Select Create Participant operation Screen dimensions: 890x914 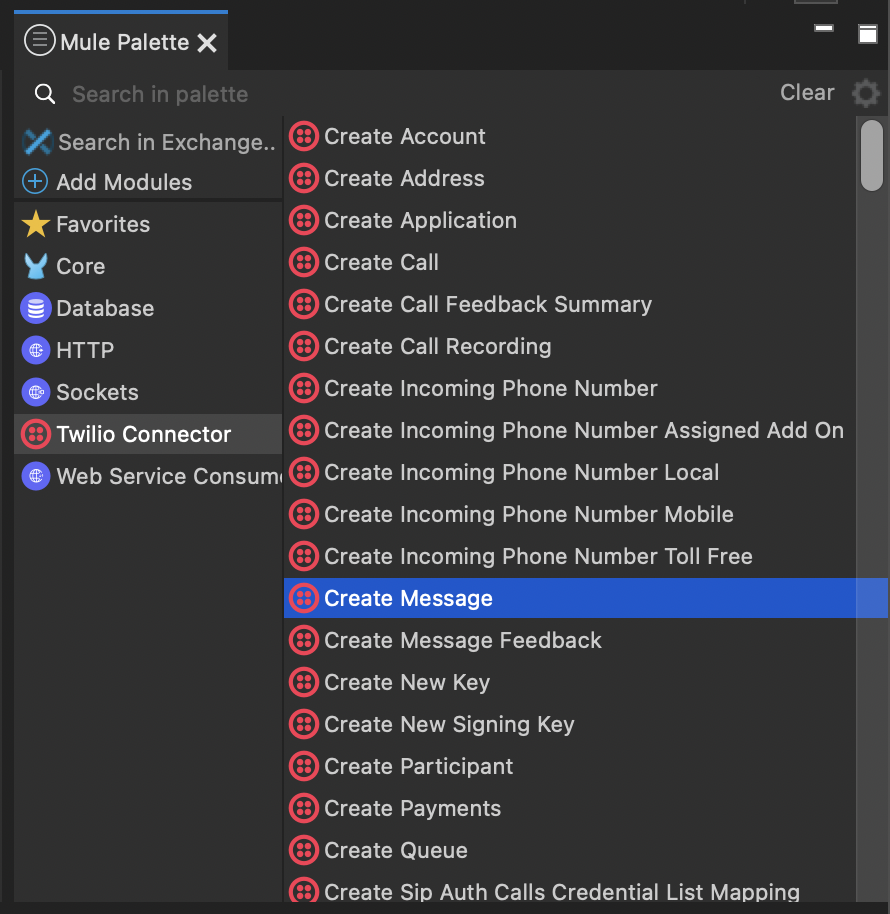pos(418,766)
